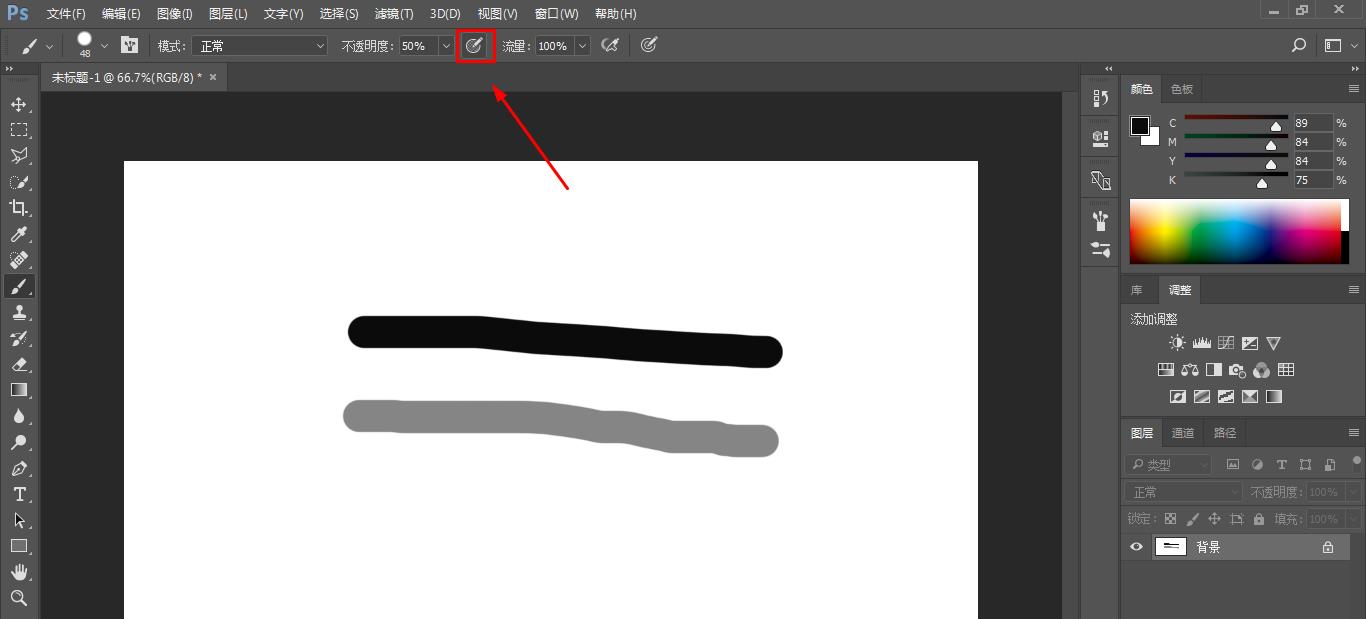Select the Path Selection tool
1366x619 pixels.
pyautogui.click(x=19, y=520)
